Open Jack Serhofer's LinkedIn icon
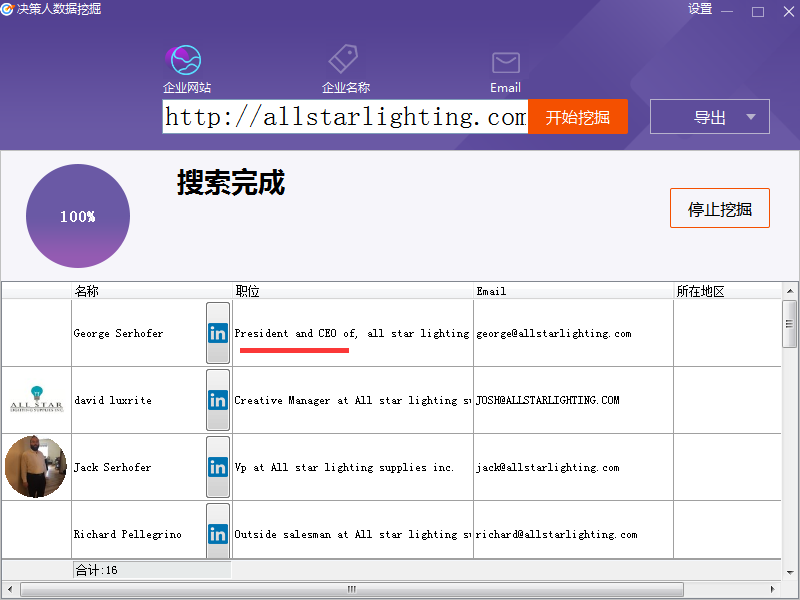This screenshot has width=800, height=600. [218, 467]
